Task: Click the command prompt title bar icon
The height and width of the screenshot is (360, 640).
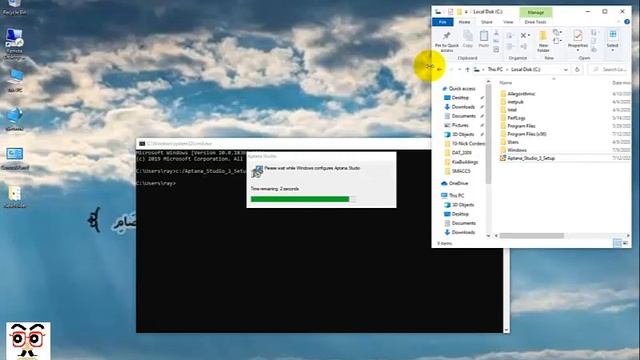Action: pos(142,144)
